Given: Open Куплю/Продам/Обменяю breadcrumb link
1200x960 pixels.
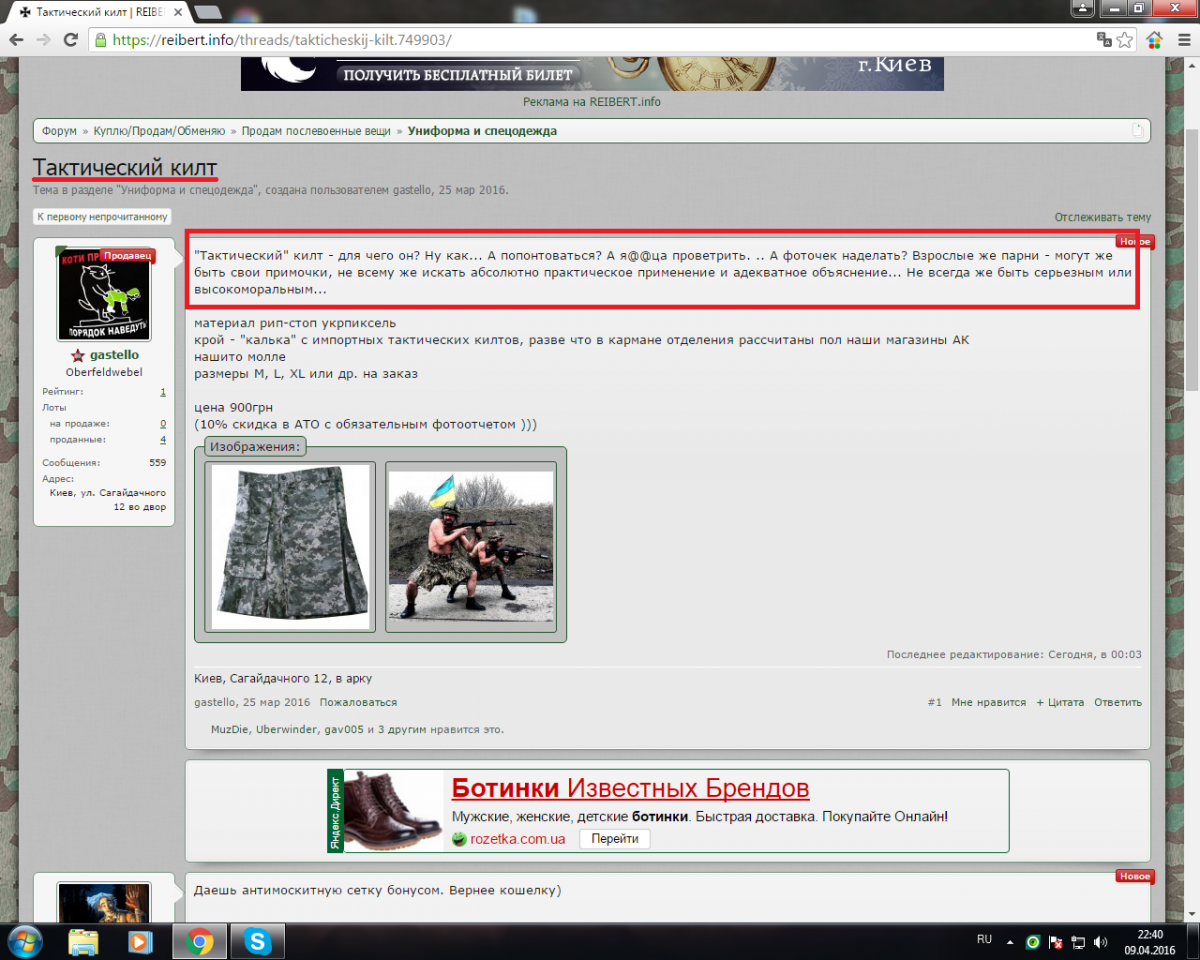Looking at the screenshot, I should coord(159,131).
